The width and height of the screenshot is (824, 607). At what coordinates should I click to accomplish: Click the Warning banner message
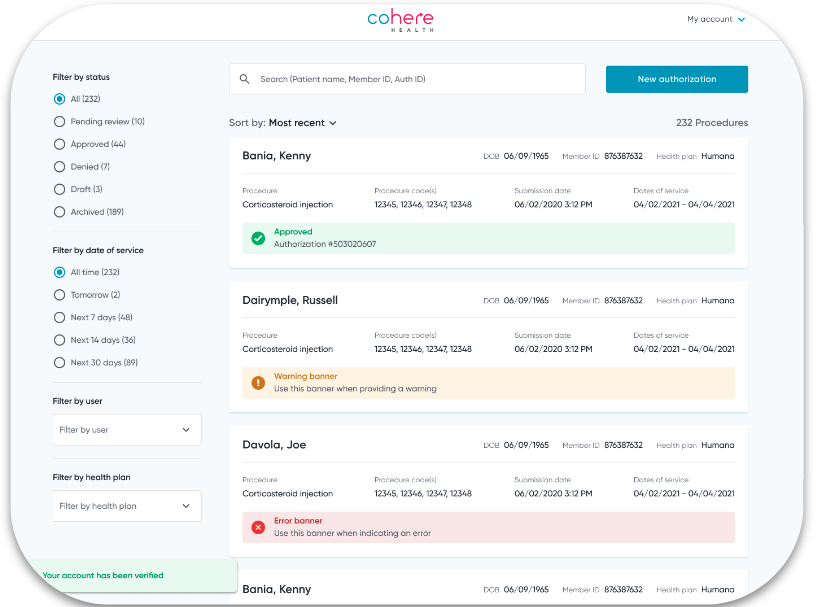coord(488,383)
